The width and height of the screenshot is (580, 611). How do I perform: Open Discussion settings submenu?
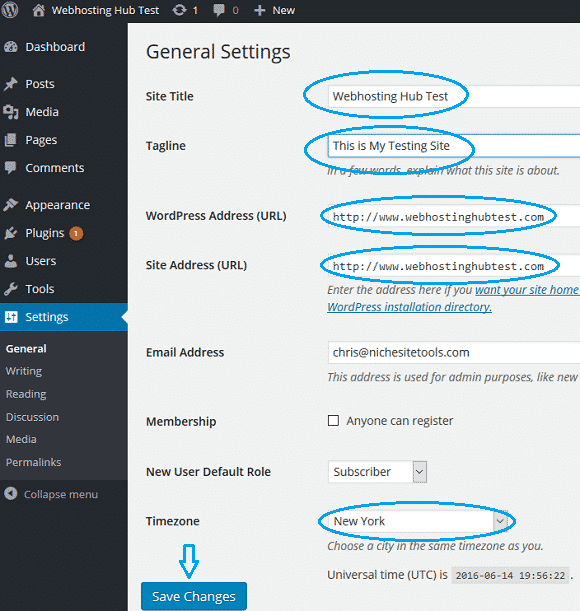click(32, 417)
